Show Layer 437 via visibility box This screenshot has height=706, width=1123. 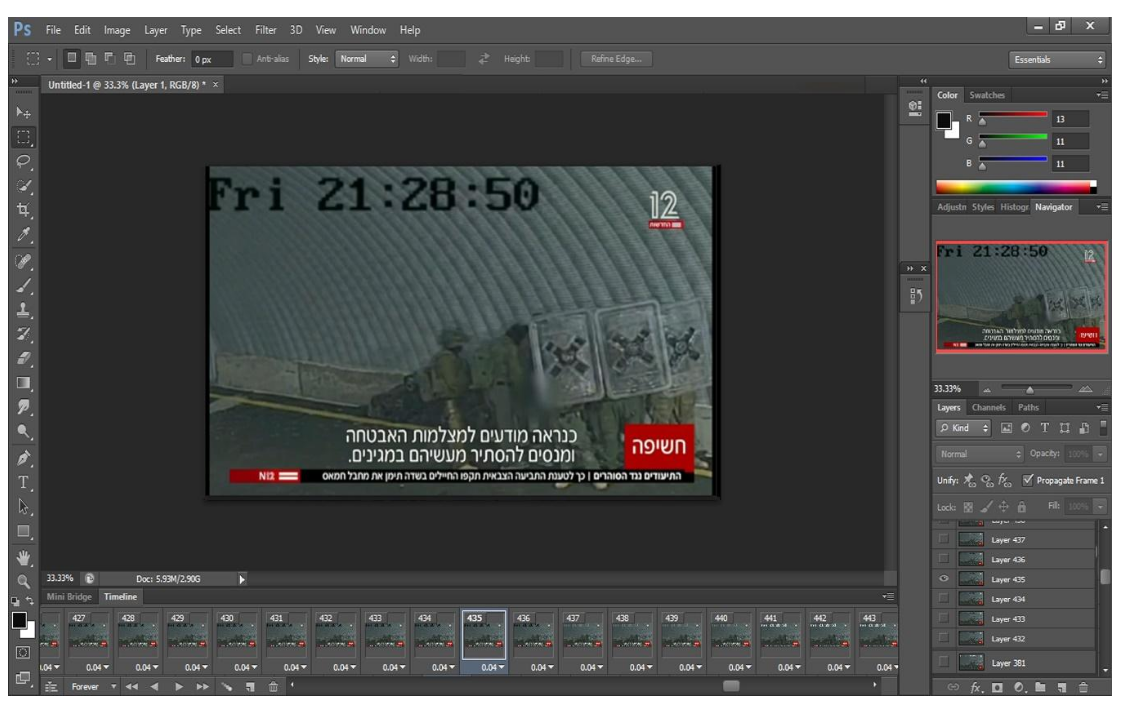point(943,540)
